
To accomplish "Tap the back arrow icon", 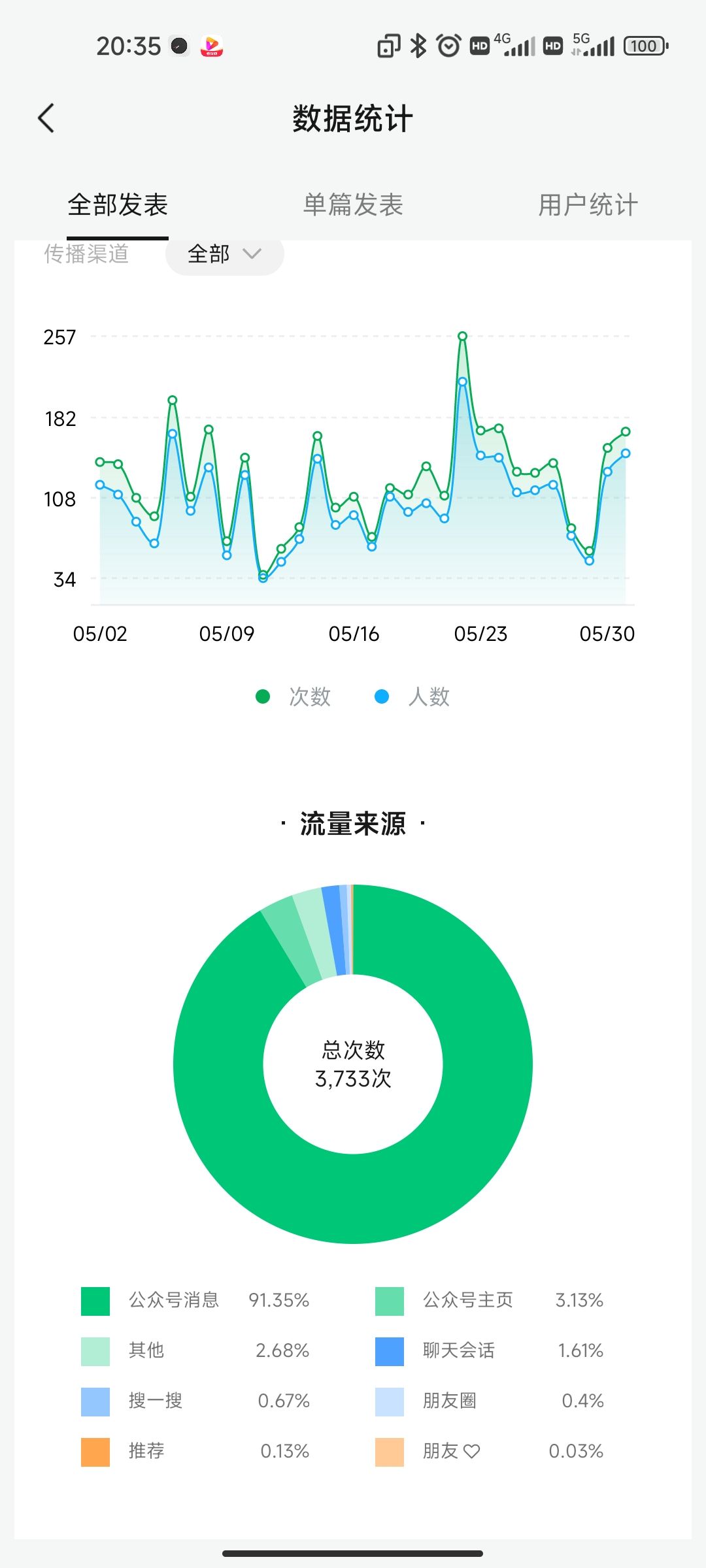I will (46, 118).
